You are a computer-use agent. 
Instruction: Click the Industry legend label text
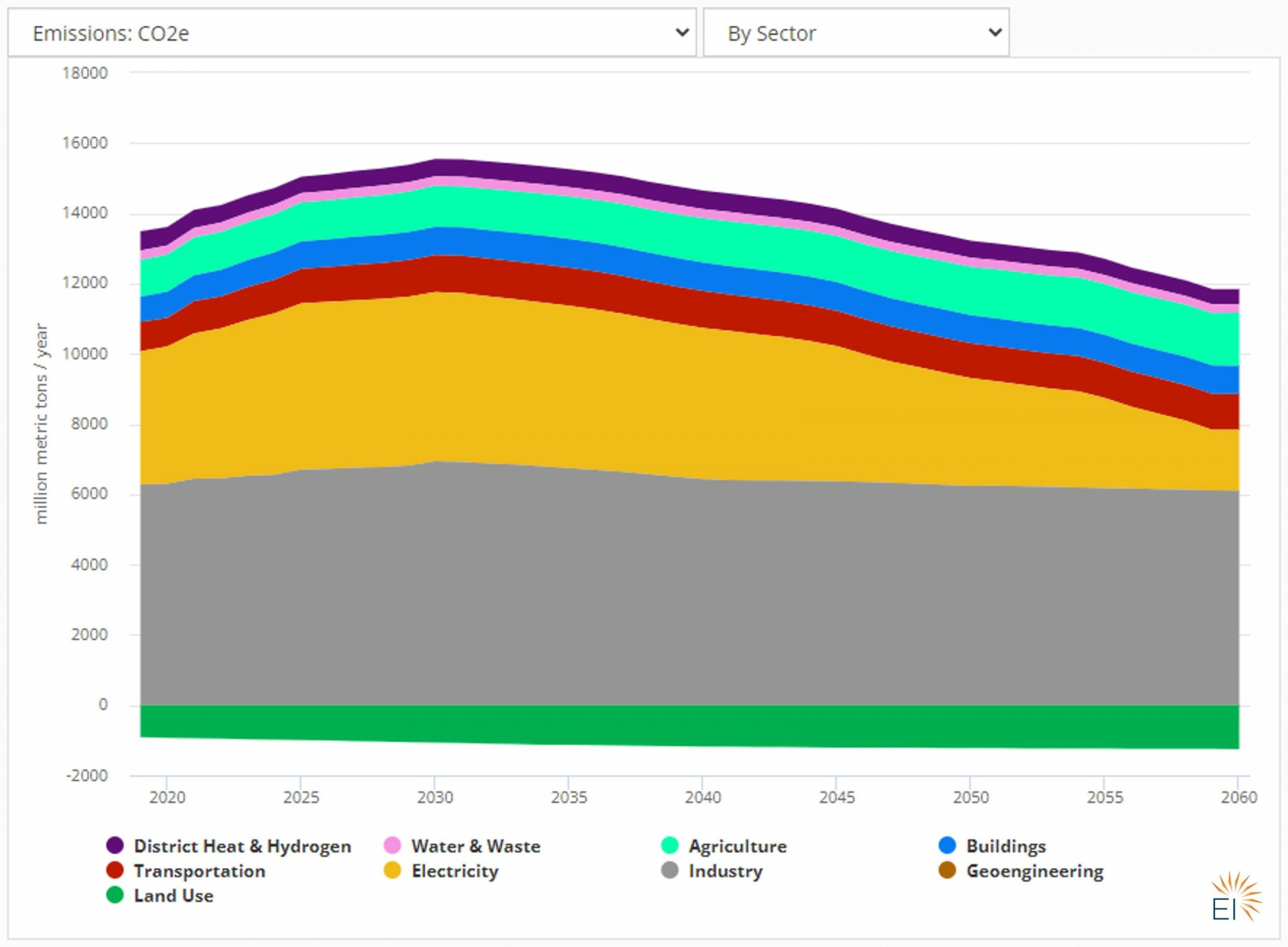(x=726, y=871)
